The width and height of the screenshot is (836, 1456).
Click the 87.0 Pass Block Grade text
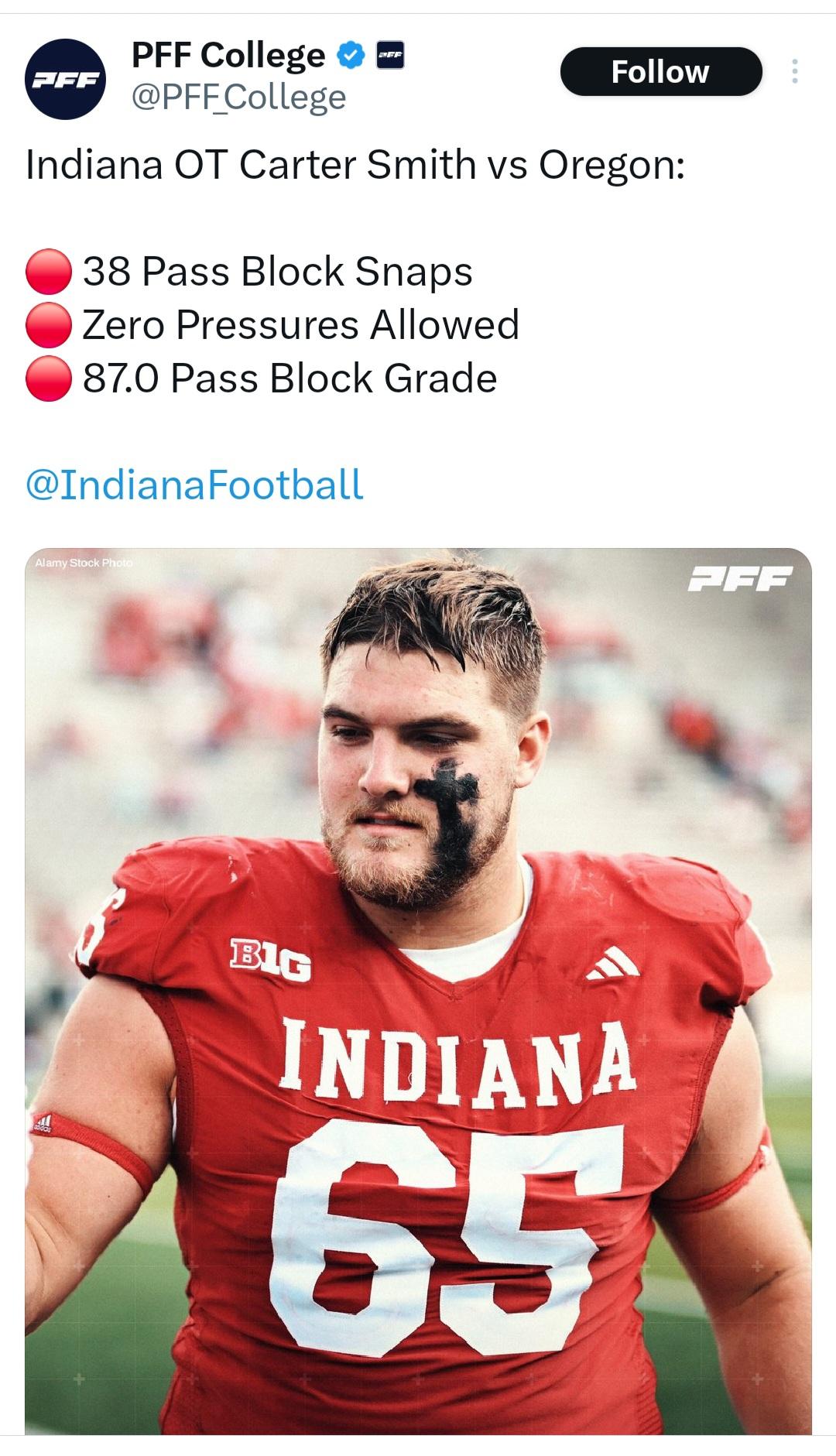pos(290,379)
